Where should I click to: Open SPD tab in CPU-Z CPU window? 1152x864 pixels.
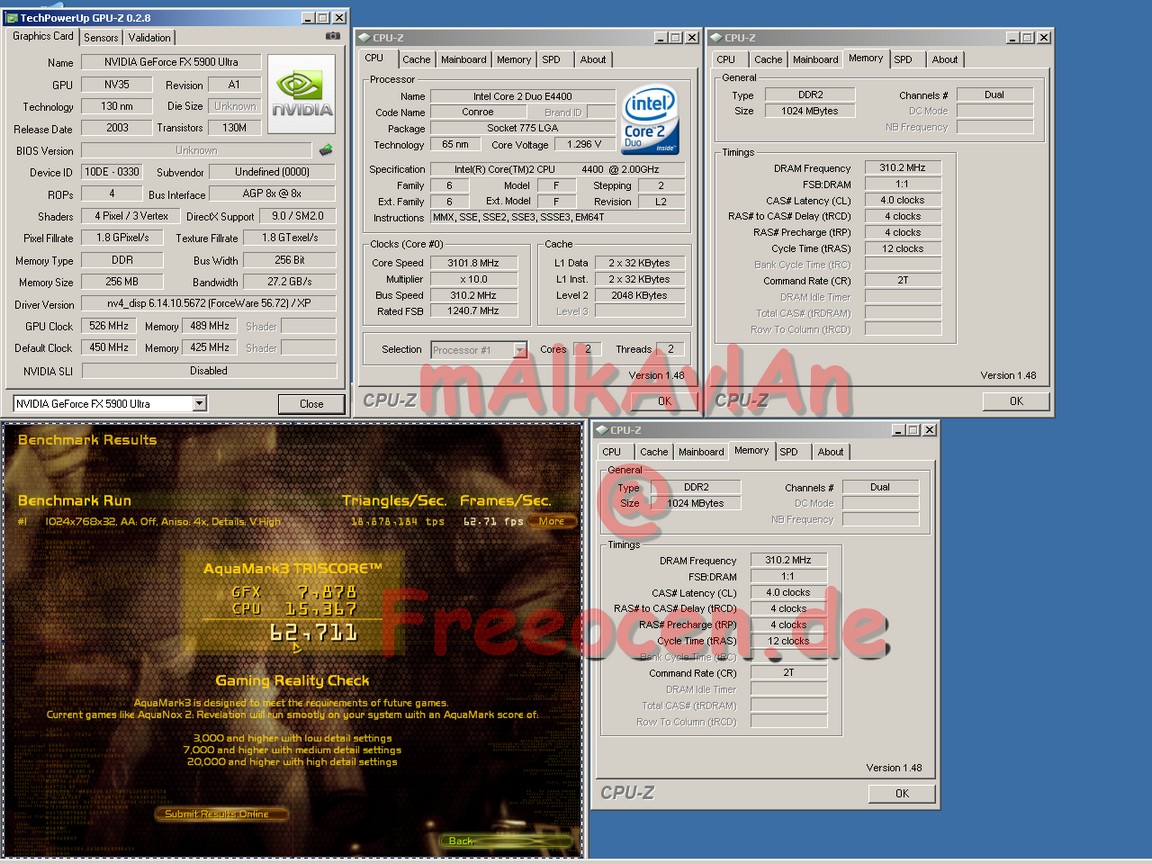coord(551,60)
